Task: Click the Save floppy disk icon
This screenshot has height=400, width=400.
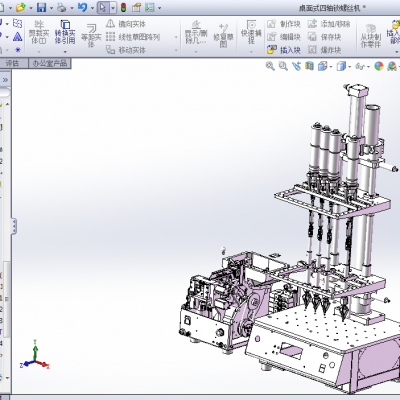Action: point(41,7)
